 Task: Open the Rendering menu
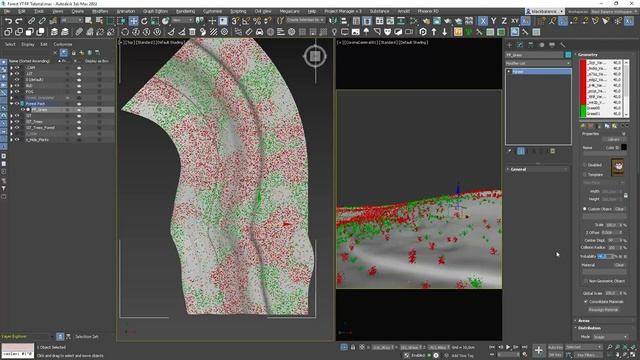click(x=185, y=11)
